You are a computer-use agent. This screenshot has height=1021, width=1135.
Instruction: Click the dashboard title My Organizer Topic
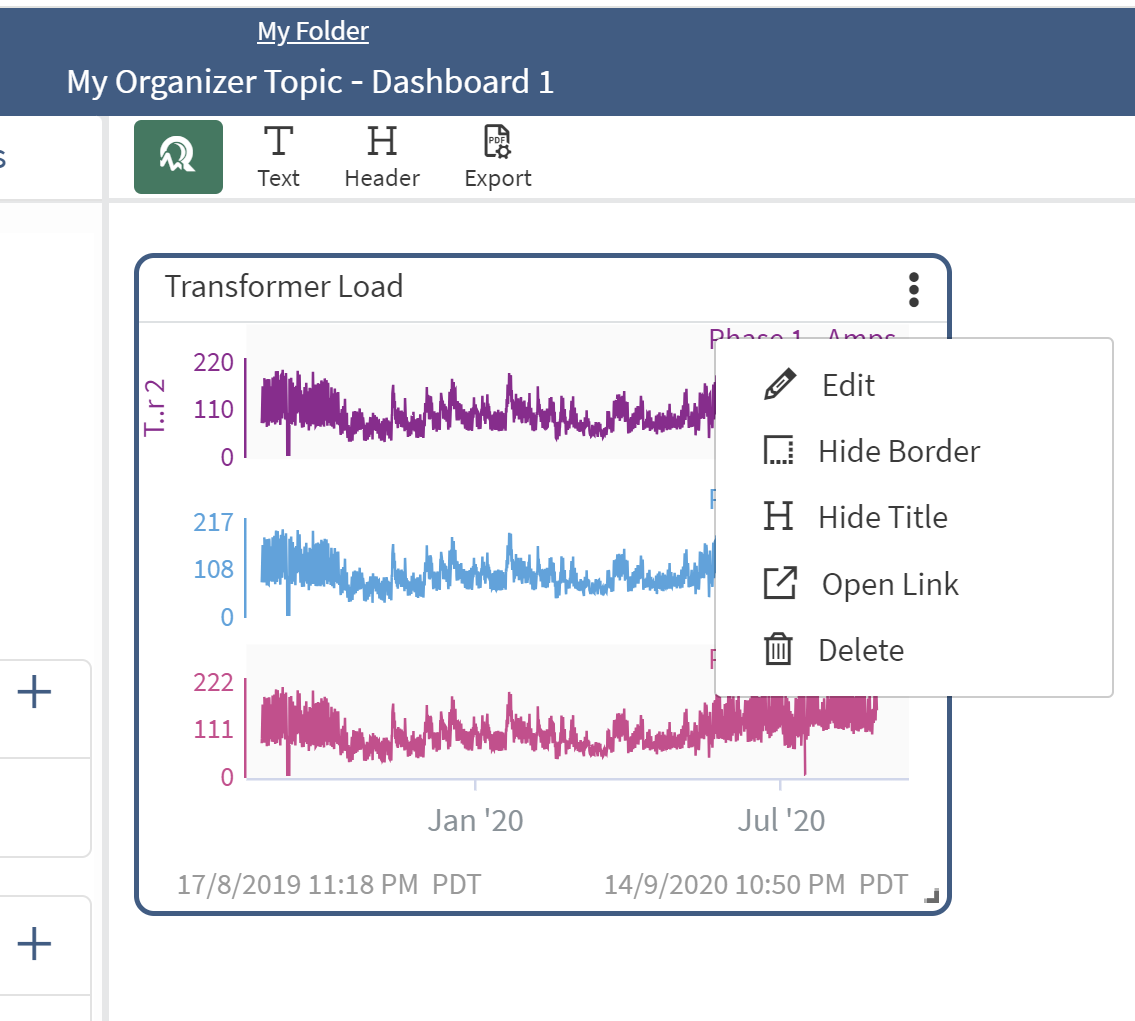[x=310, y=82]
